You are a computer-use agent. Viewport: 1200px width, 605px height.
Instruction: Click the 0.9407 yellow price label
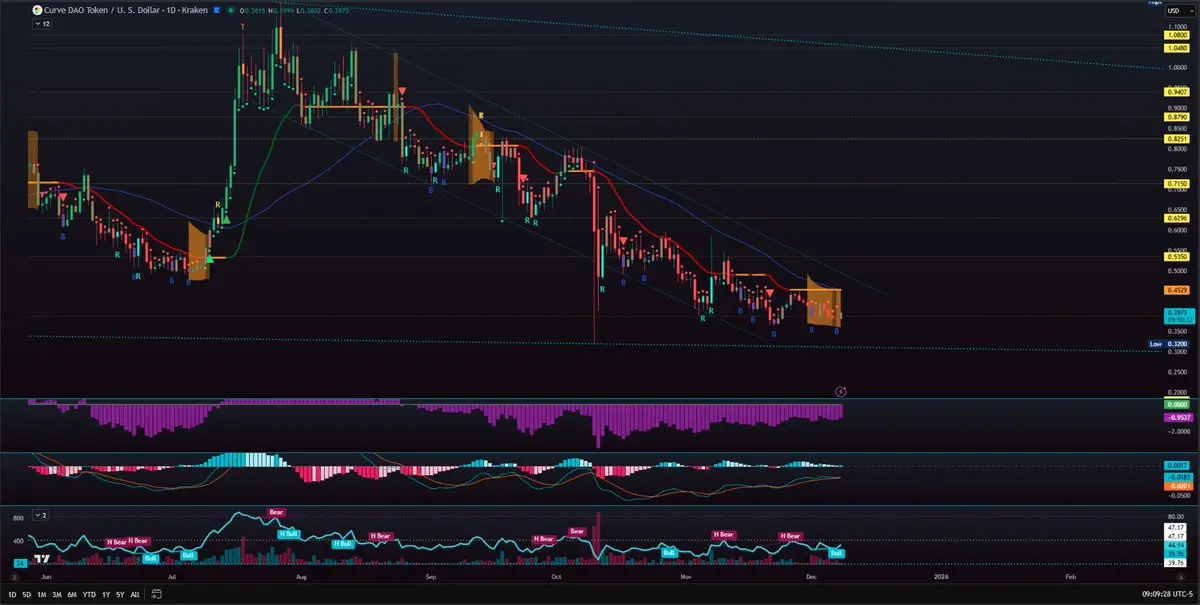pos(1176,92)
